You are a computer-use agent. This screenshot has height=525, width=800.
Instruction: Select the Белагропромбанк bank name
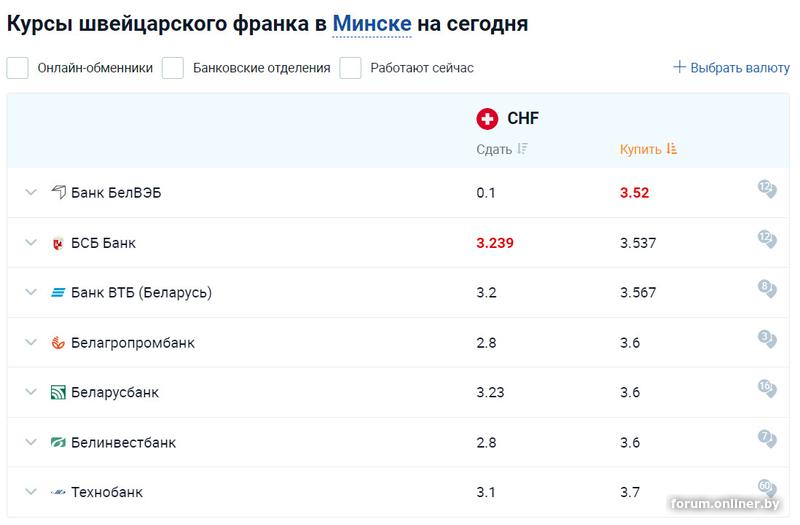pyautogui.click(x=133, y=343)
